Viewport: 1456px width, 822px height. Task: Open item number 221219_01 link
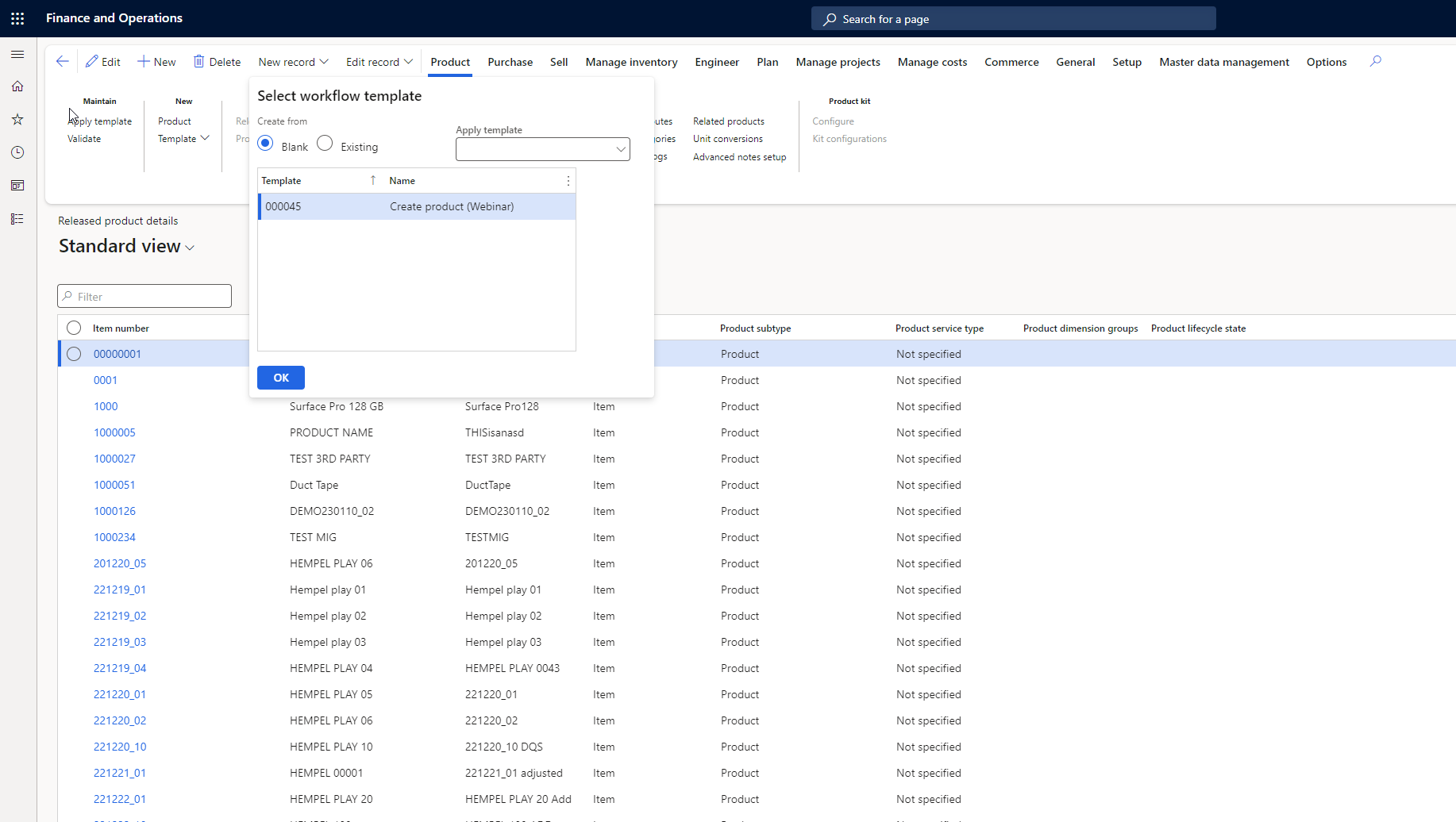pos(120,590)
